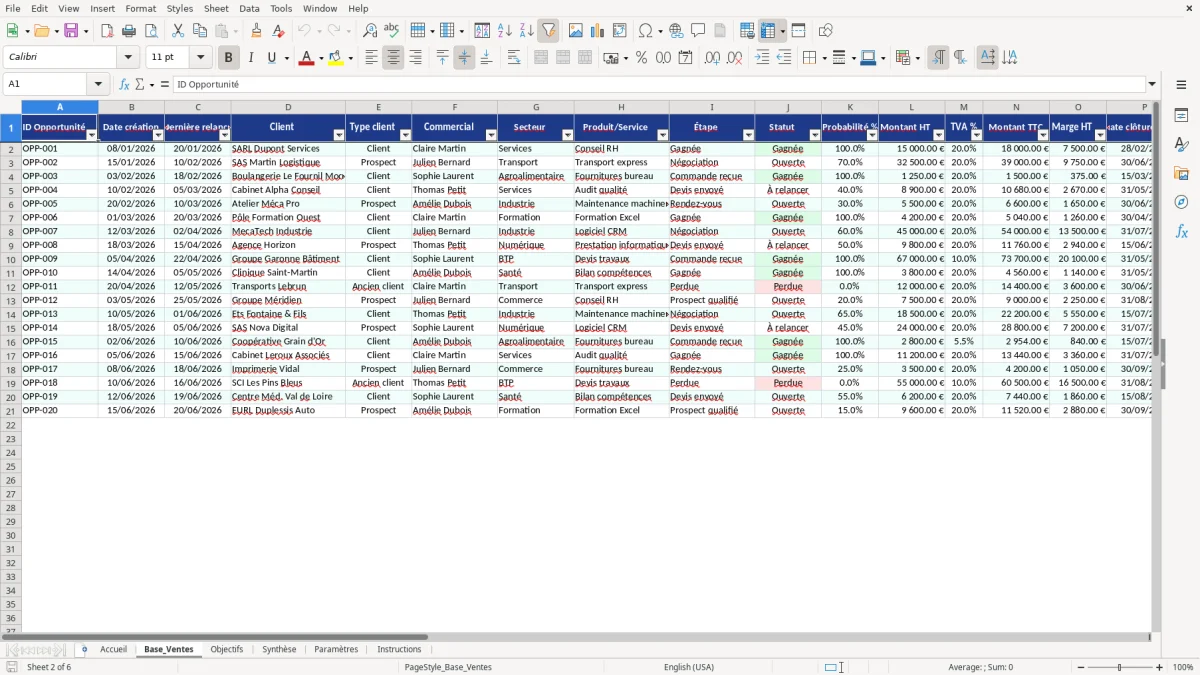
Task: Click the Add Decimal Place icon
Action: click(712, 58)
